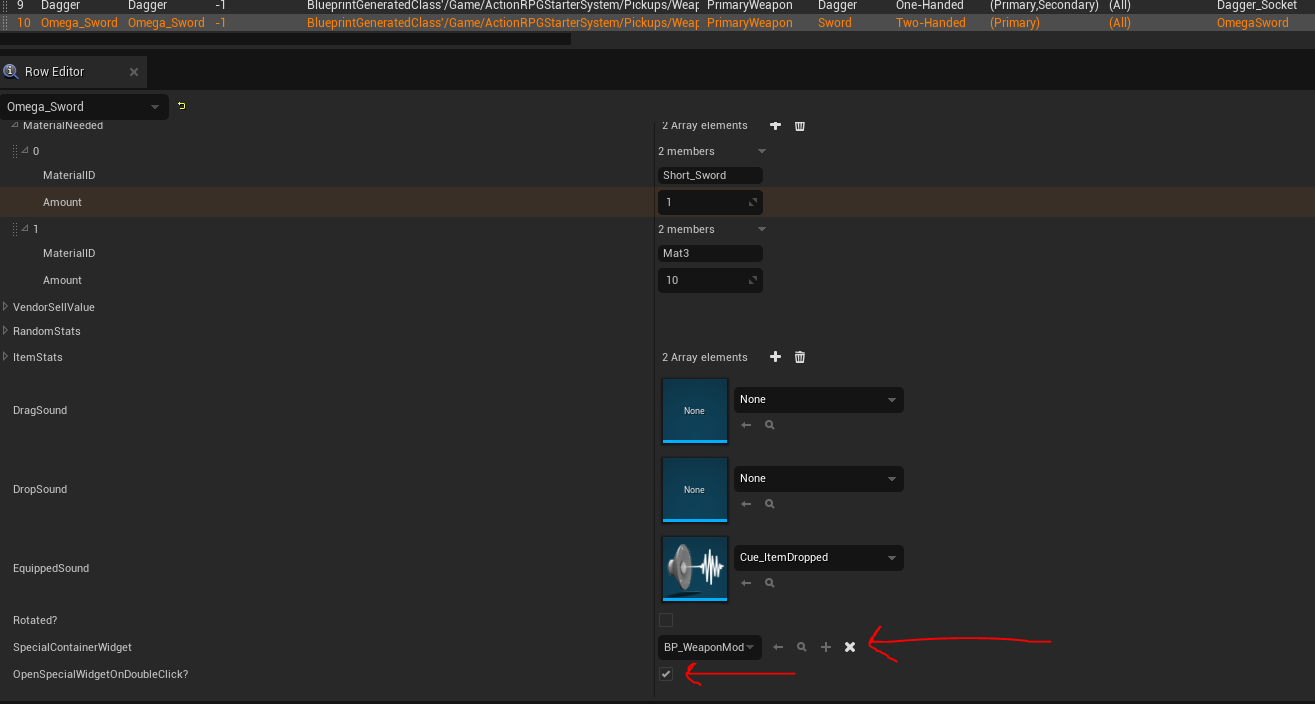The height and width of the screenshot is (704, 1315).
Task: Open the Omega_Sword row selector dropdown
Action: pyautogui.click(x=84, y=106)
